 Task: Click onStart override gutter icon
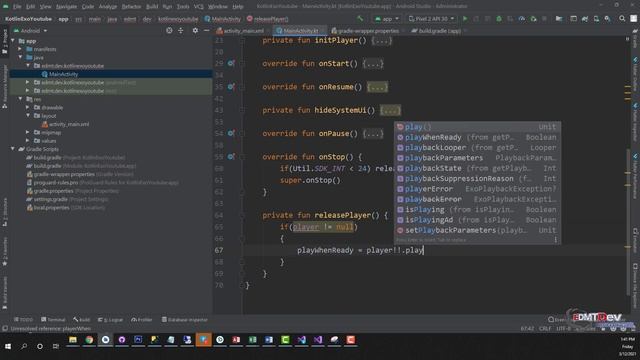pyautogui.click(x=231, y=63)
